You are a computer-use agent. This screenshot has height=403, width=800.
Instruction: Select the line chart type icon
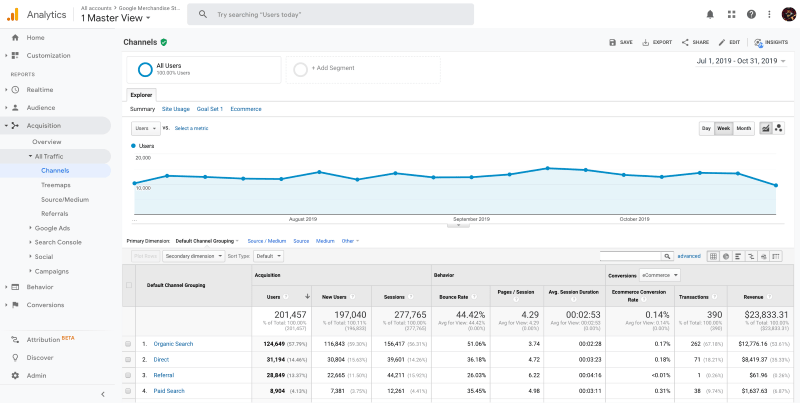(765, 129)
